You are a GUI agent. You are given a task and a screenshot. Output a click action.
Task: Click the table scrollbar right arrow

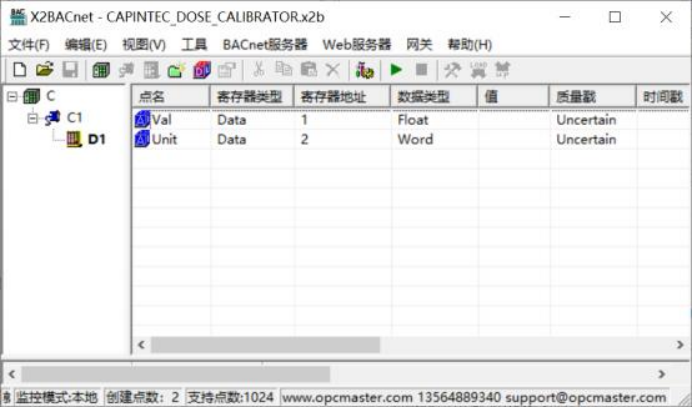(680, 345)
